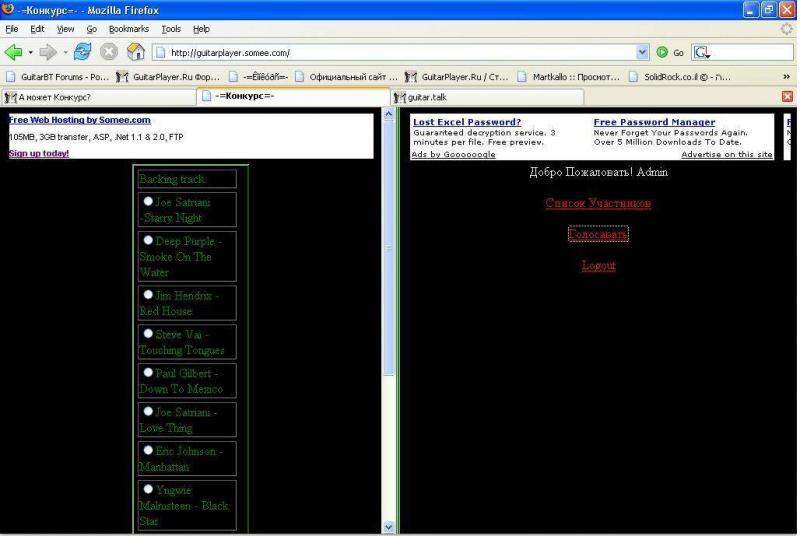This screenshot has height=536, width=800.
Task: Pick Eric Johnson - Manhattan radio button
Action: (x=148, y=450)
